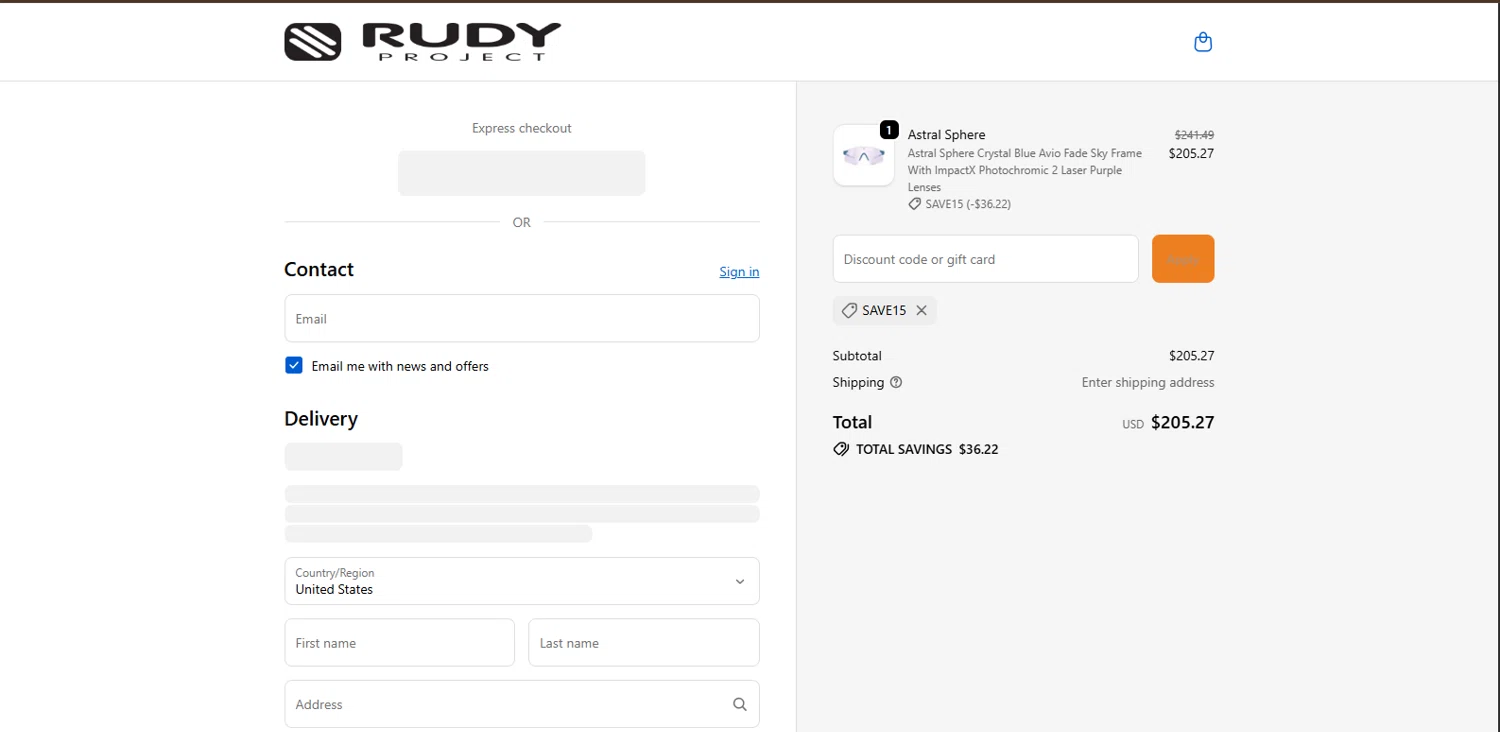Open the Country/Region dropdown
Image resolution: width=1500 pixels, height=732 pixels.
coord(522,581)
